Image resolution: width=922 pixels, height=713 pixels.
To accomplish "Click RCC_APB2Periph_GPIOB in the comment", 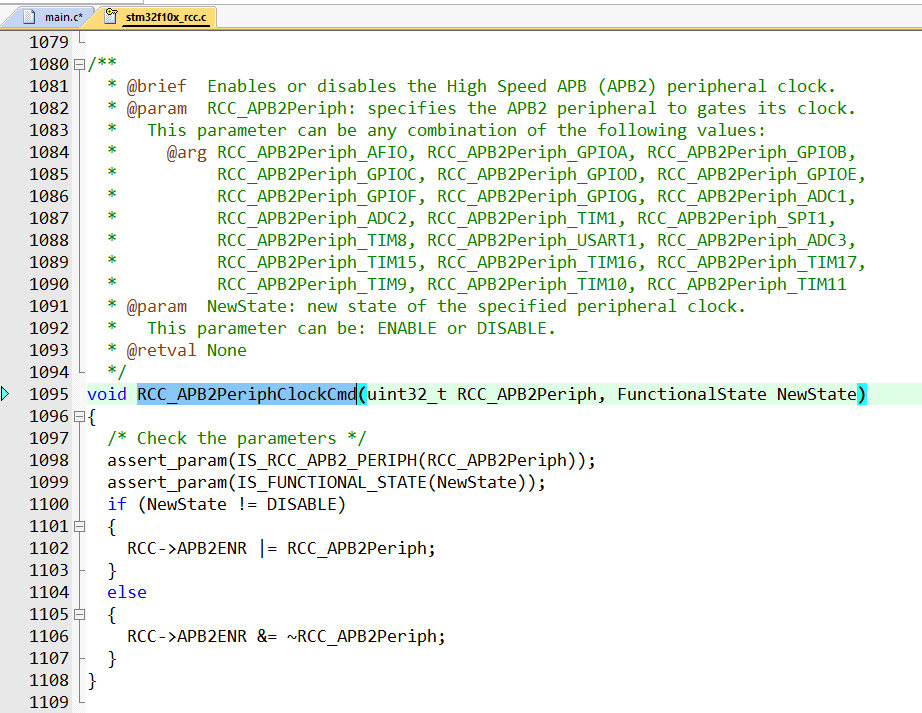I will [x=747, y=153].
